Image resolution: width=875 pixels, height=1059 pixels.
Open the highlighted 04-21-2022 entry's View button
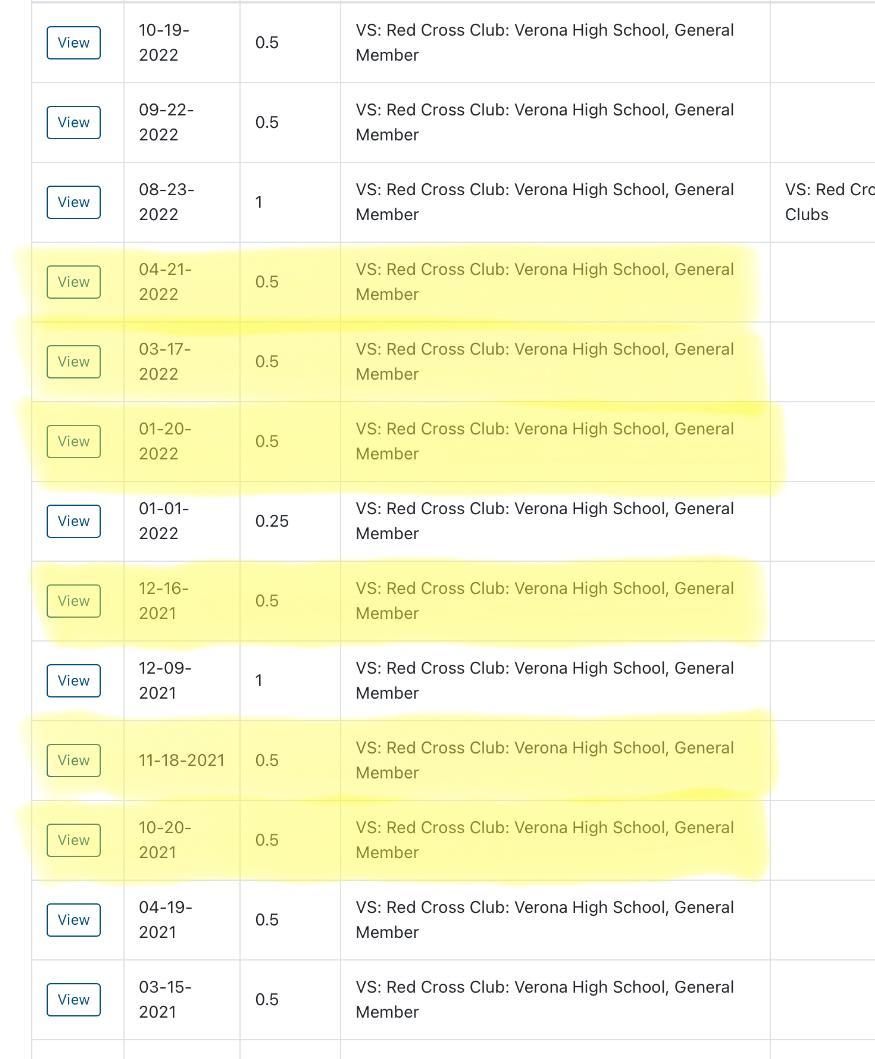(74, 282)
